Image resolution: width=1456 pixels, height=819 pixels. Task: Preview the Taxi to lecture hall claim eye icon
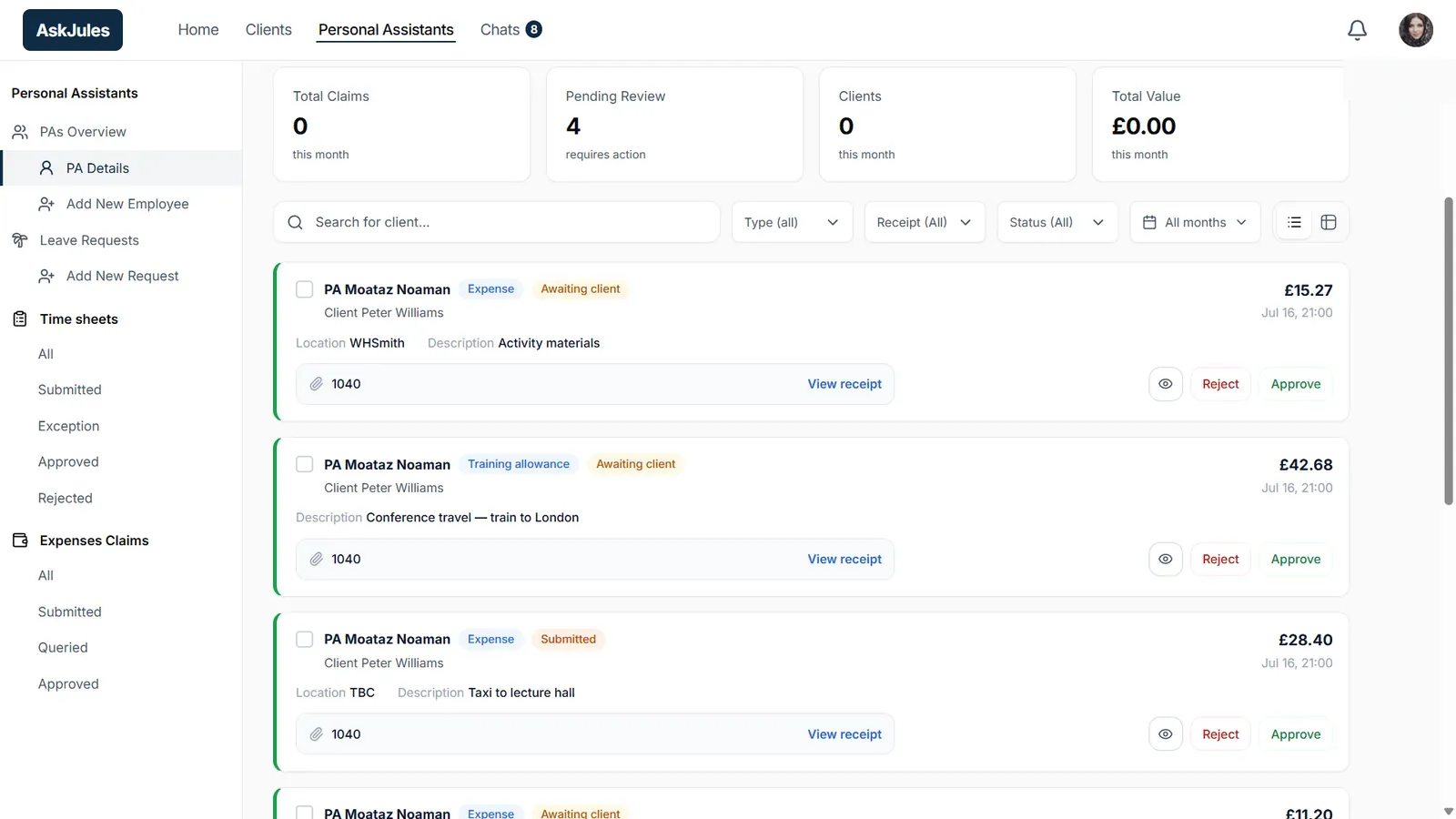pos(1166,734)
